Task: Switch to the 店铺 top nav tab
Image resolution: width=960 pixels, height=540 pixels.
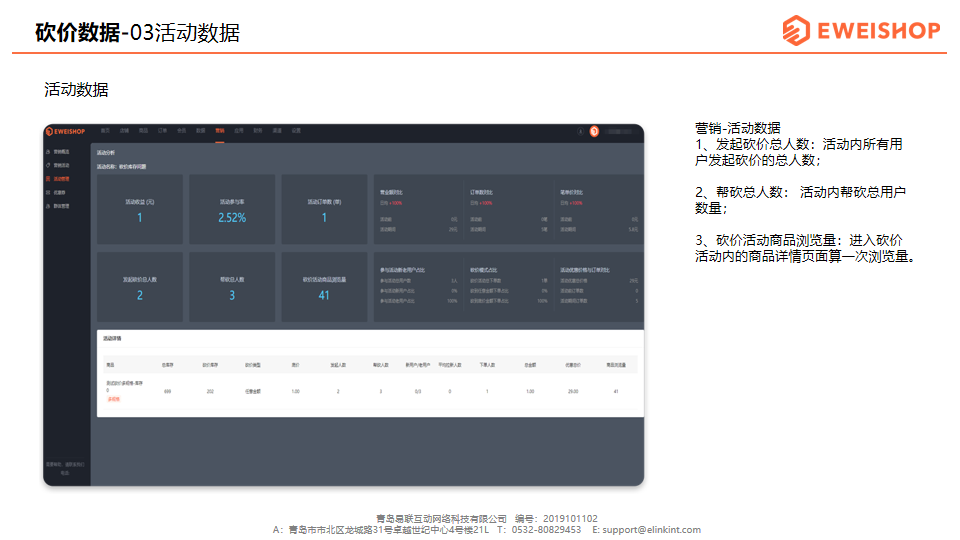Action: [124, 131]
